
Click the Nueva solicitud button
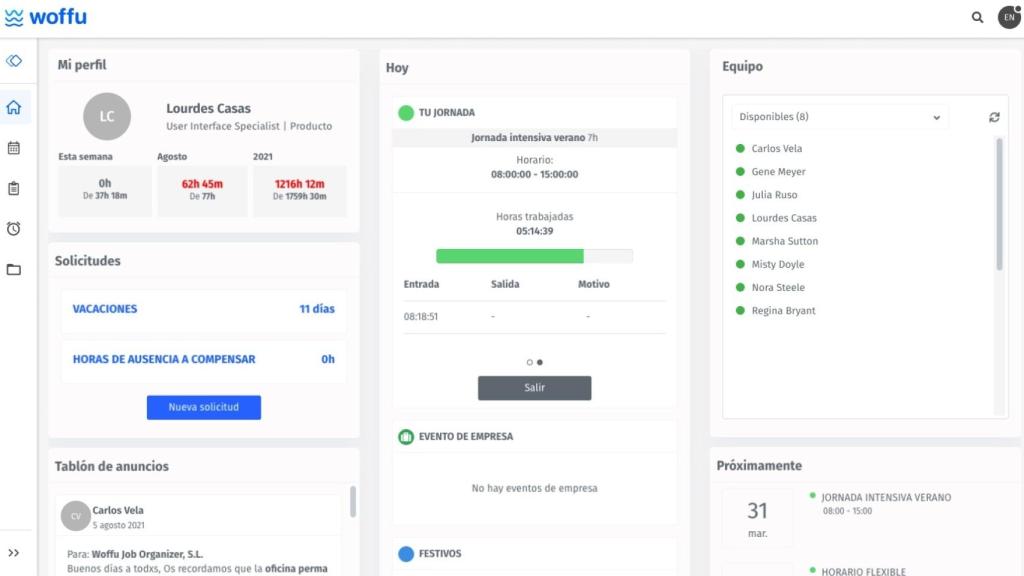tap(204, 407)
